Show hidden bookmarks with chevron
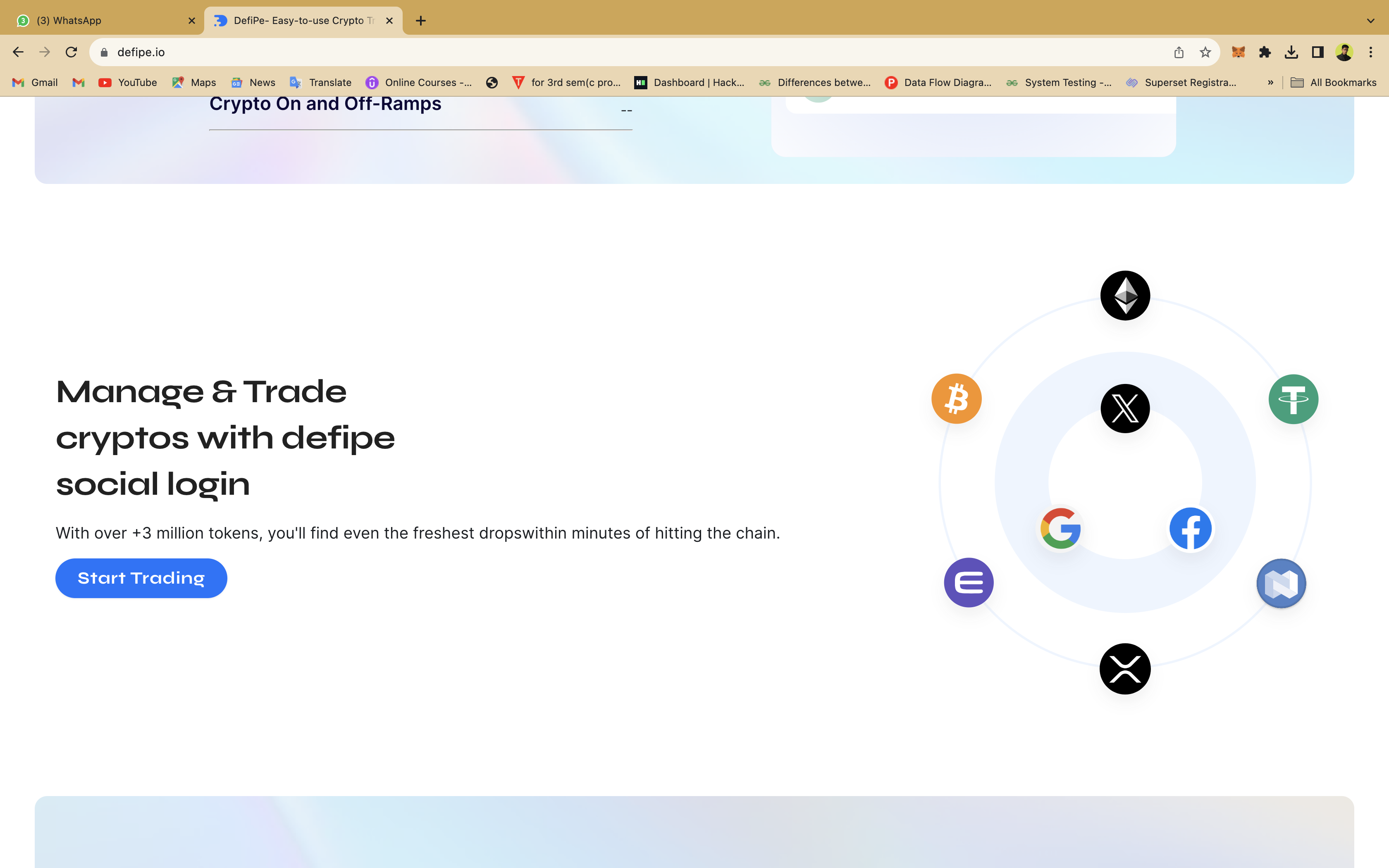 [1270, 83]
